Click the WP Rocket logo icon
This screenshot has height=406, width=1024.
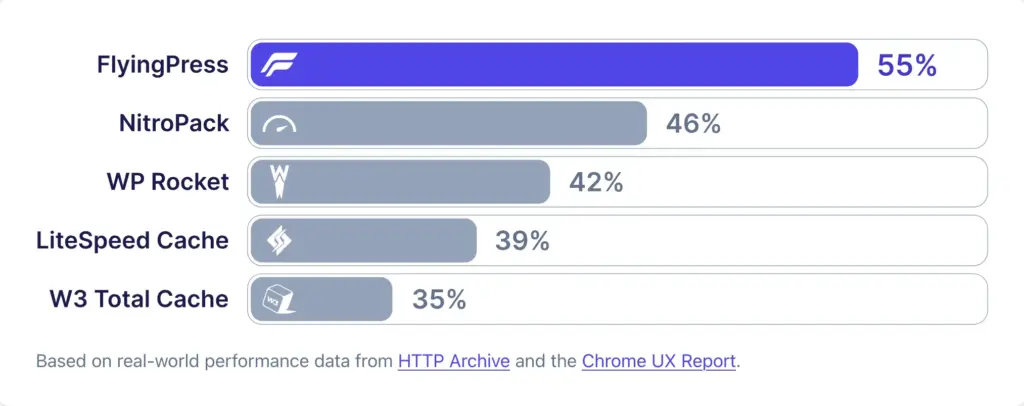[x=280, y=181]
